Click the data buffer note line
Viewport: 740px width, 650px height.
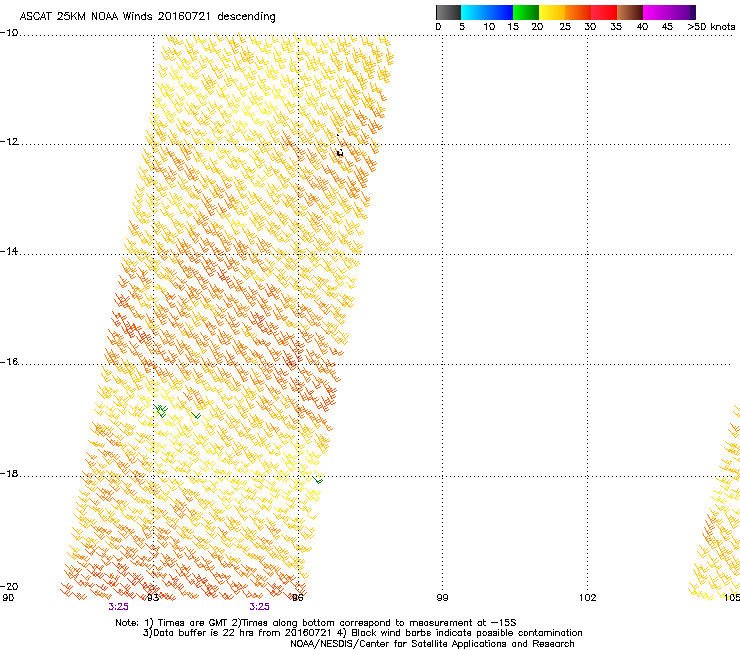[362, 633]
